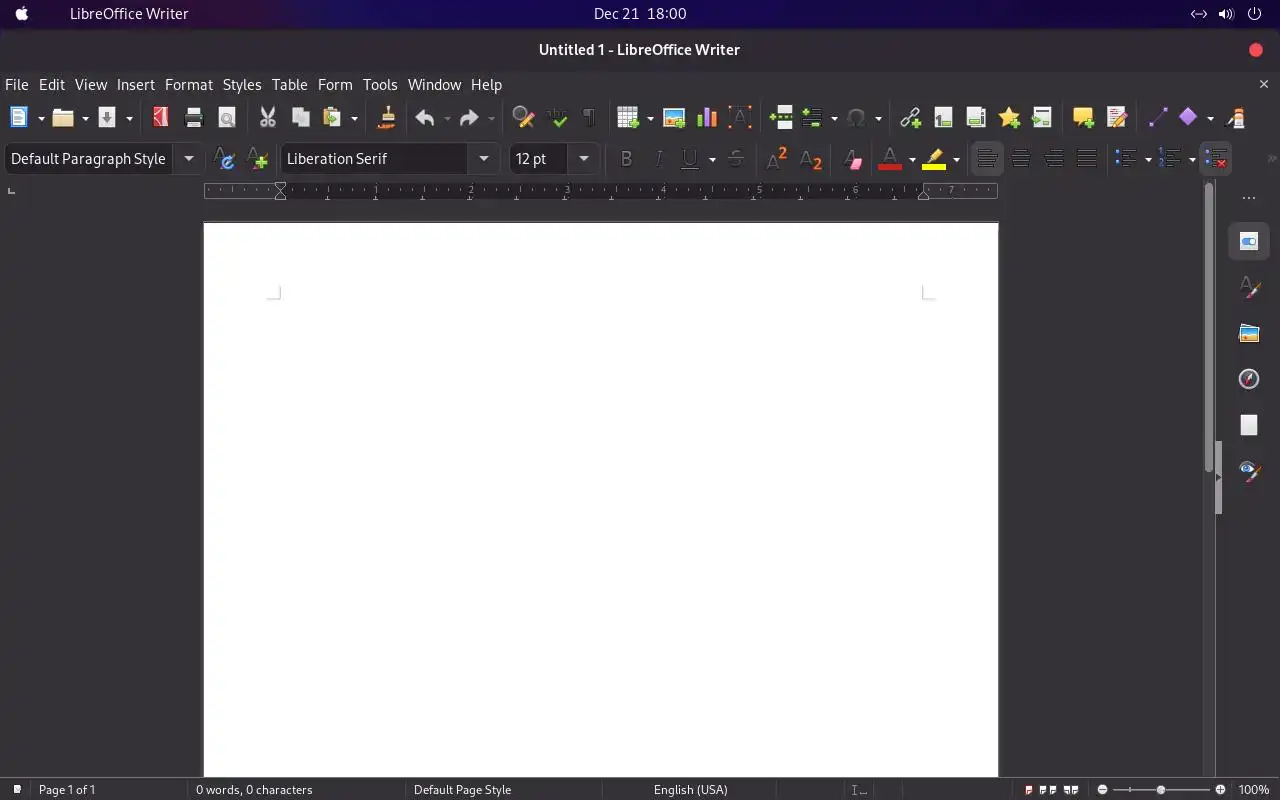Click the New document icon
Screen dimensions: 1280x800
click(x=18, y=118)
